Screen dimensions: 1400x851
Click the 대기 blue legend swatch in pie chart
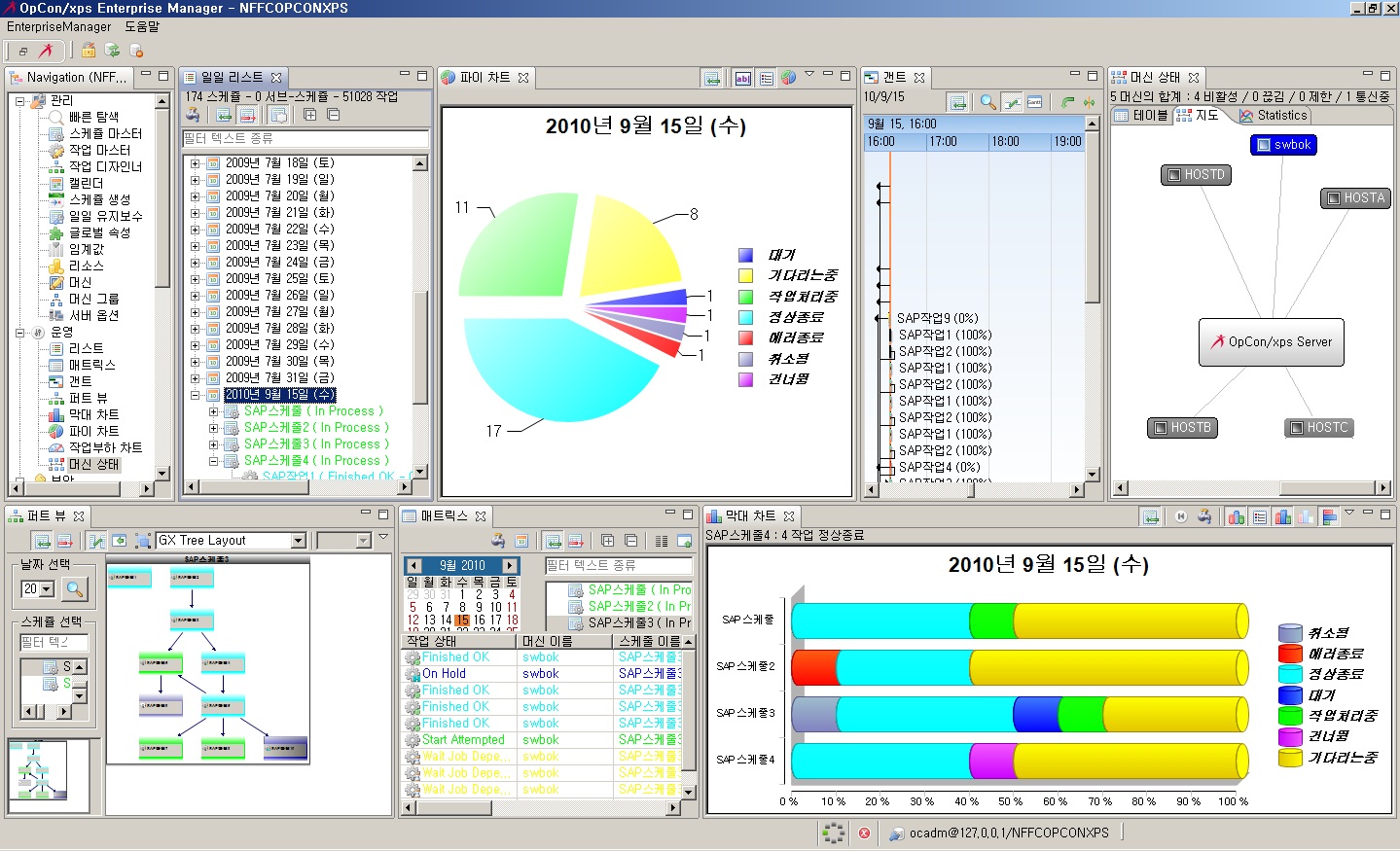tap(746, 255)
